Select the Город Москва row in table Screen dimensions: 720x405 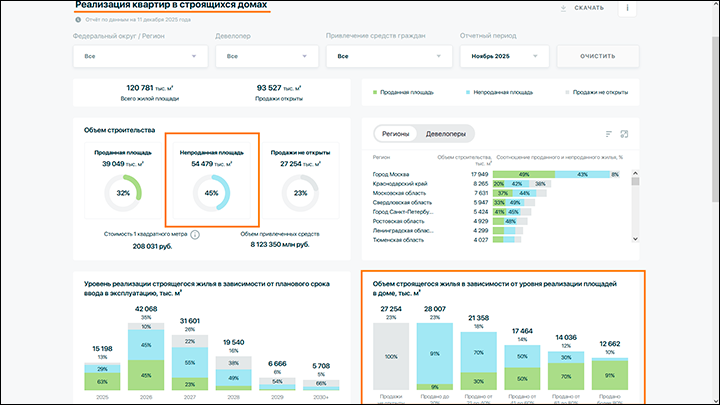tap(400, 174)
